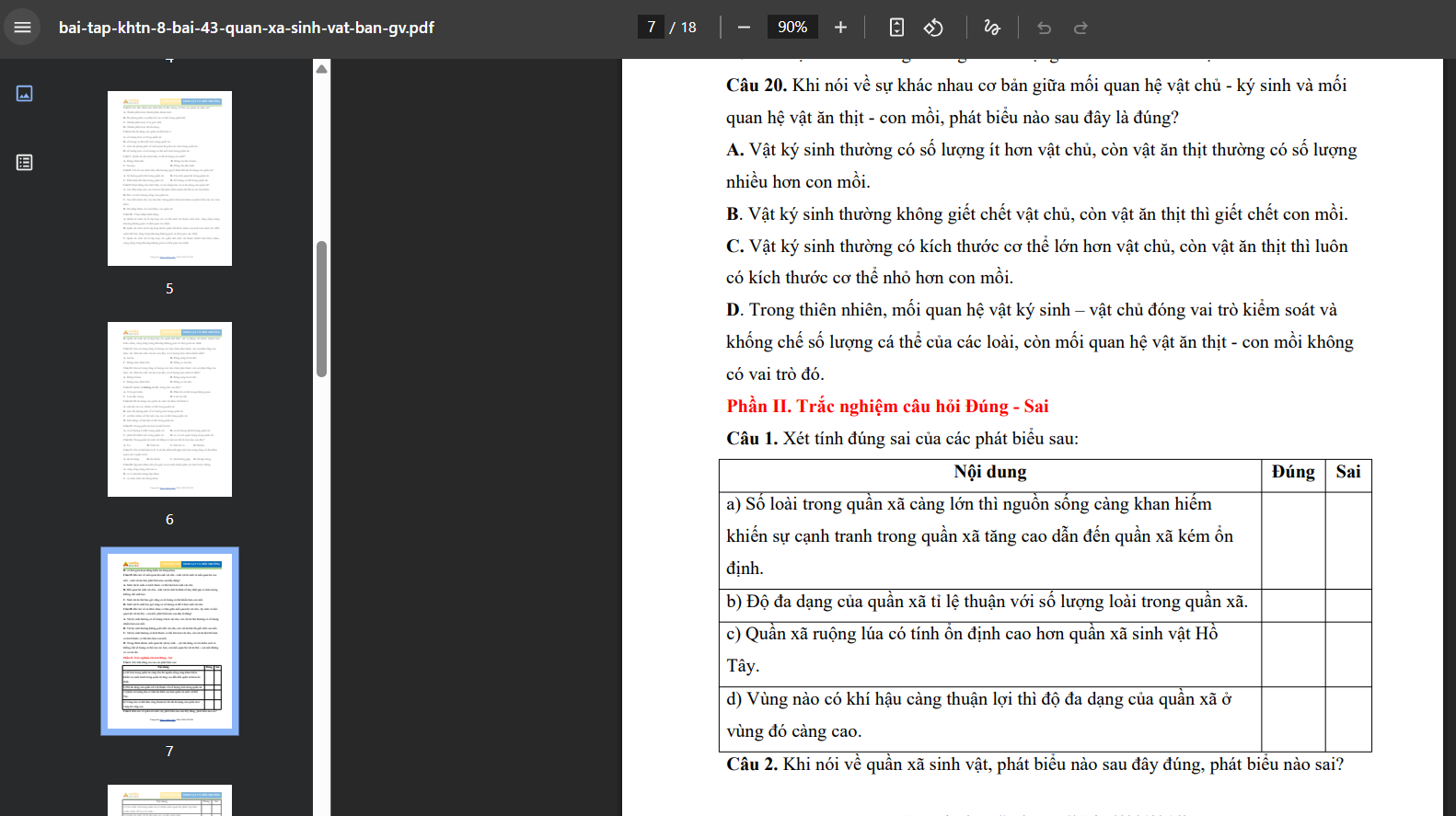The height and width of the screenshot is (816, 1456).
Task: Edit the 90% zoom level field
Action: pyautogui.click(x=792, y=28)
